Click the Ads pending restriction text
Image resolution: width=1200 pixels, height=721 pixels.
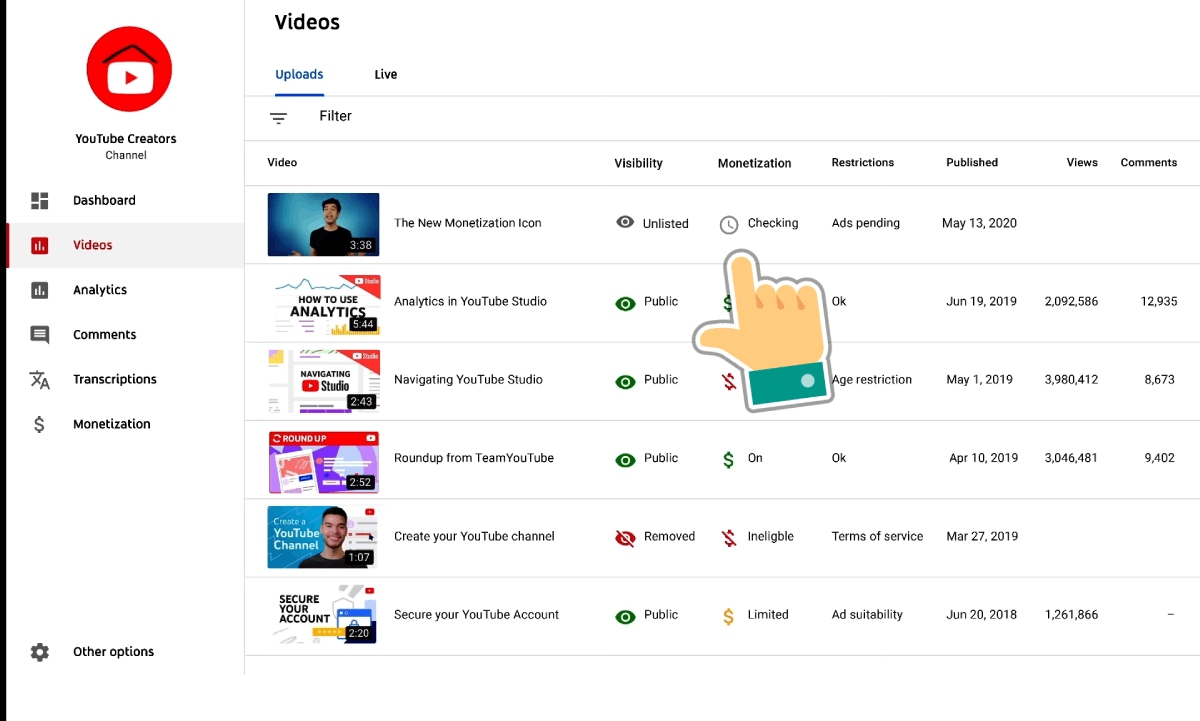pyautogui.click(x=865, y=223)
